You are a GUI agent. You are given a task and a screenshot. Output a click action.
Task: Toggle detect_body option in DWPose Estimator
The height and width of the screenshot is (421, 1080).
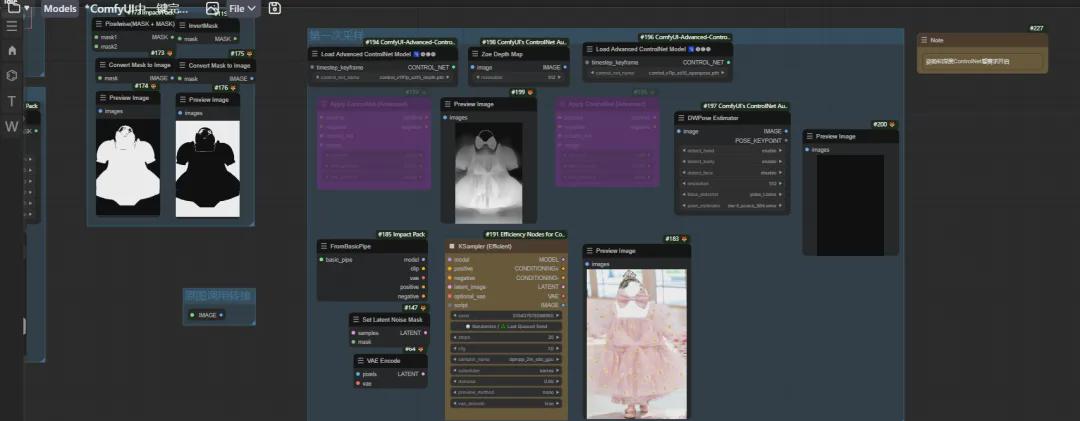[732, 162]
